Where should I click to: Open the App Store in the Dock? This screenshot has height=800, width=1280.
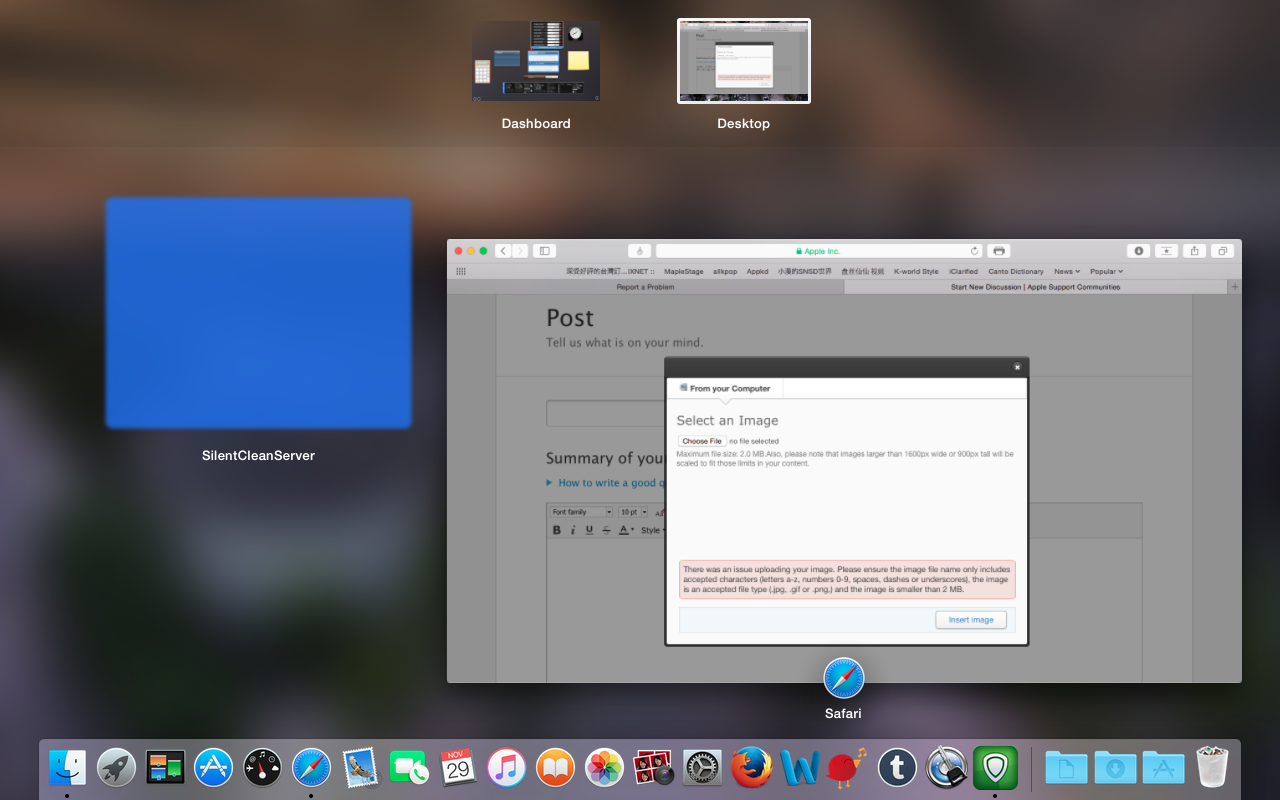214,768
